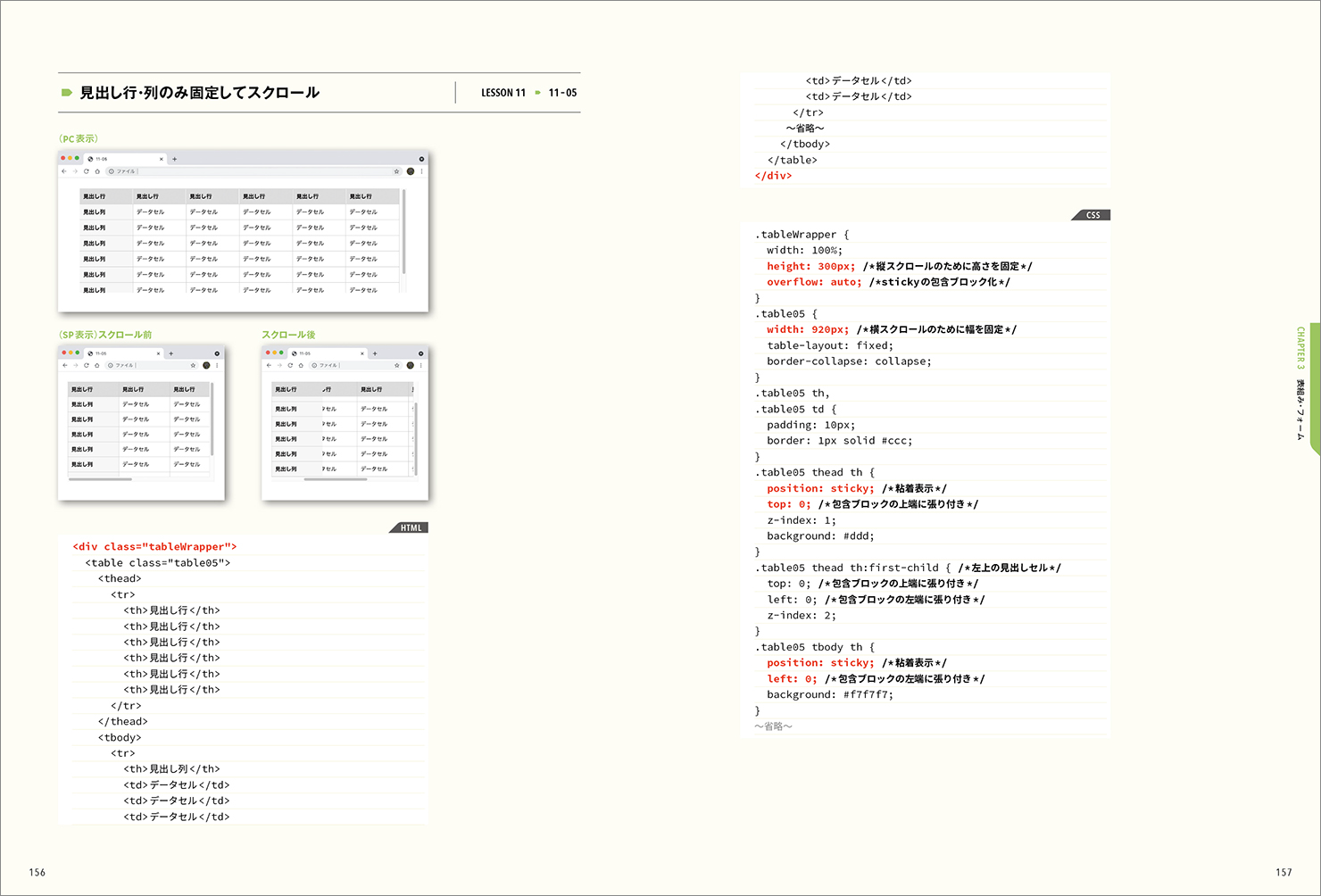Image resolution: width=1321 pixels, height=896 pixels.
Task: Click the address bar in PC display browser
Action: [x=250, y=171]
